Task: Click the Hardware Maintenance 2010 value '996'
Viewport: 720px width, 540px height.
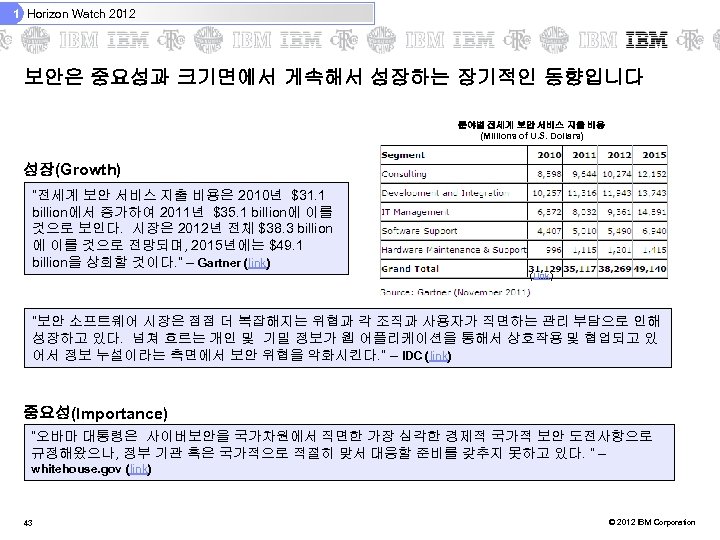Action: pyautogui.click(x=553, y=250)
